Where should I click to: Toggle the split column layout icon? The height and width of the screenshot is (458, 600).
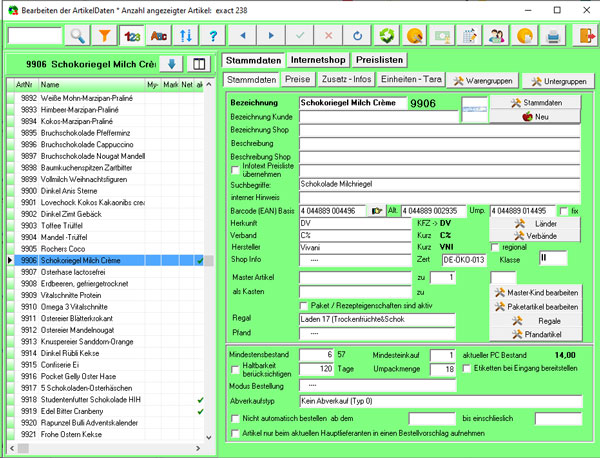[199, 64]
